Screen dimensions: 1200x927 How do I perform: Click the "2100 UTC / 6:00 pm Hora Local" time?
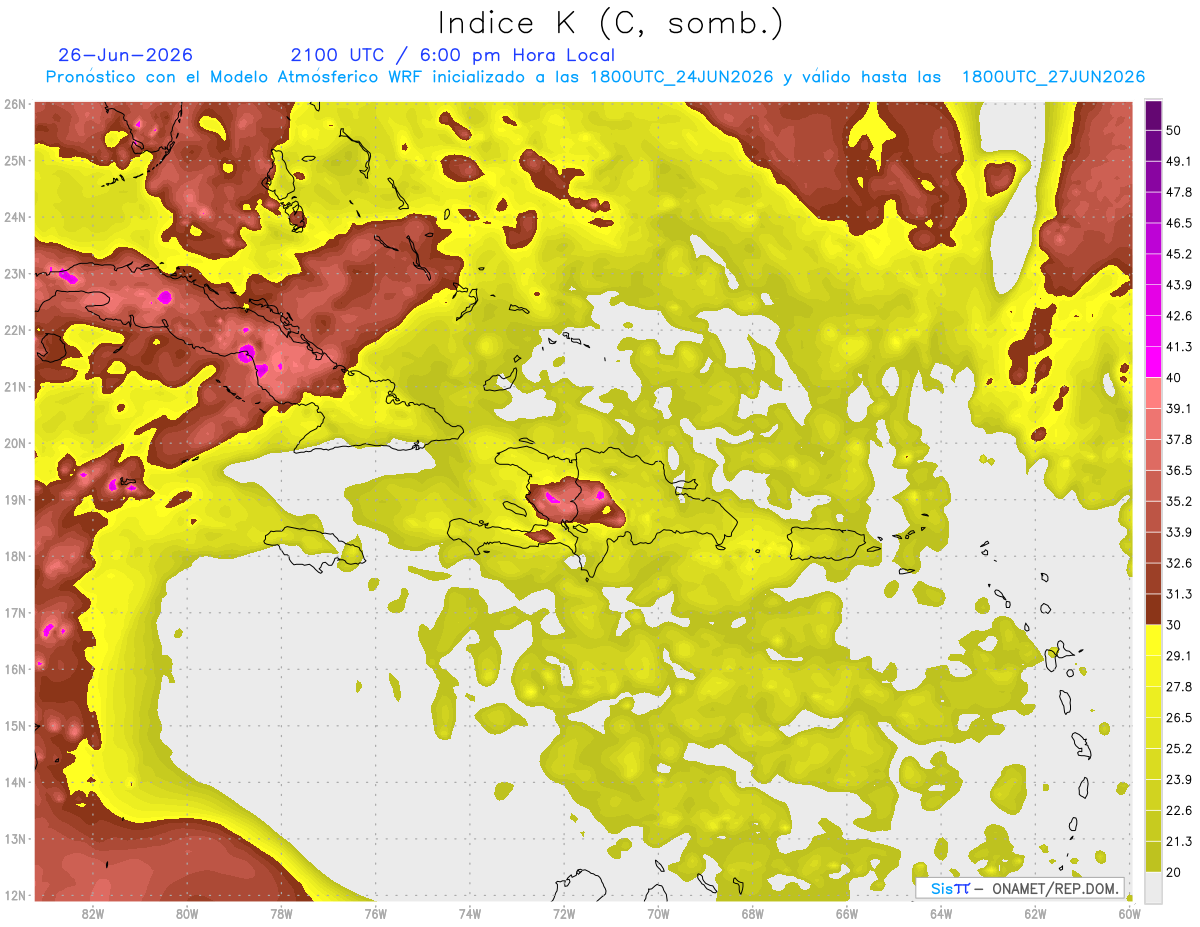(x=453, y=55)
